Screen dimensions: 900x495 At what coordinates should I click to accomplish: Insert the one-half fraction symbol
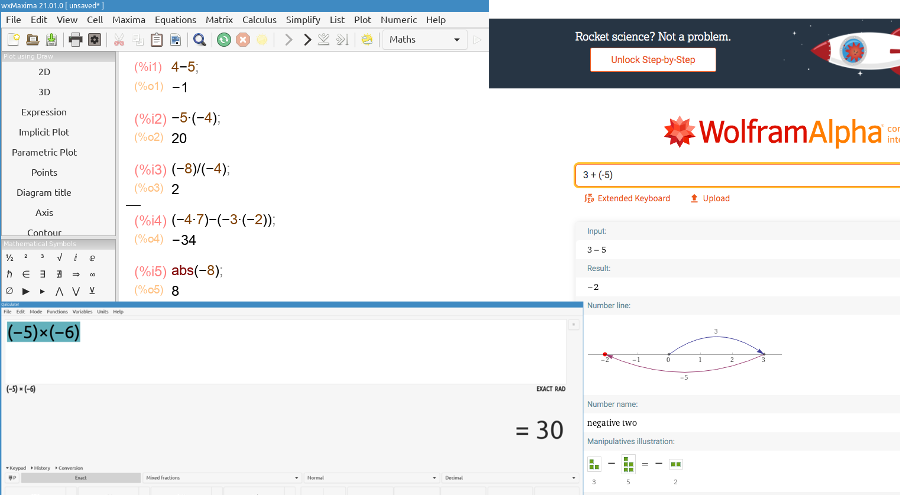point(9,258)
